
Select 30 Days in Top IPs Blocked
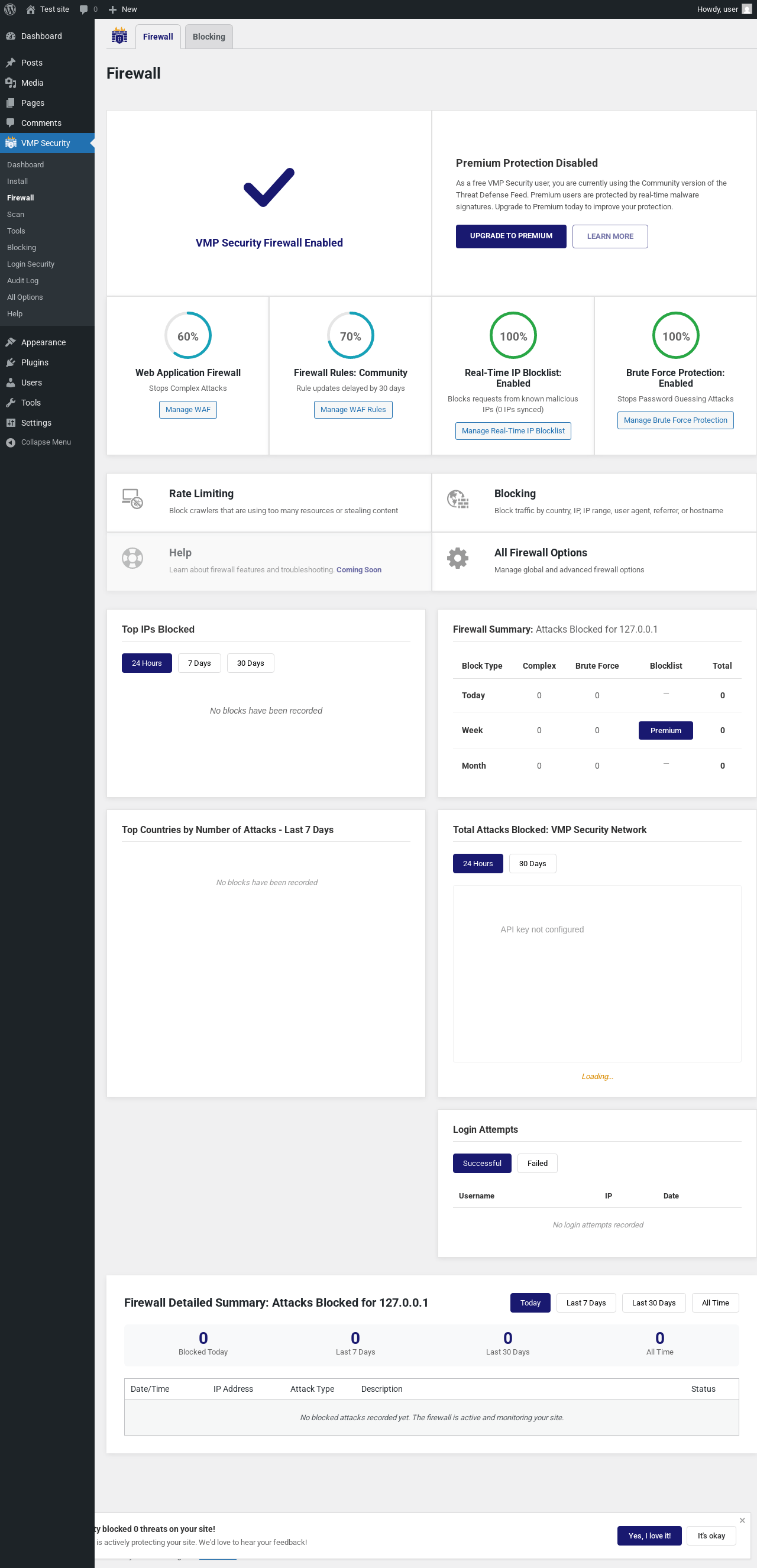(250, 663)
